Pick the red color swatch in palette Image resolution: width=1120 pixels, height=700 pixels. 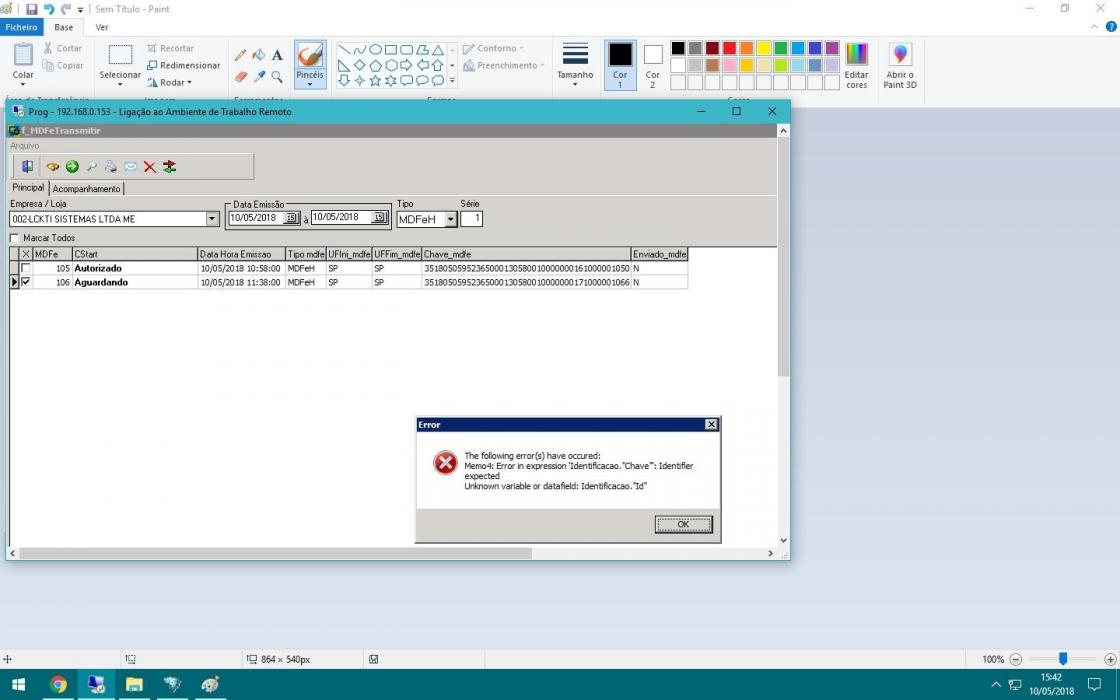(x=729, y=48)
